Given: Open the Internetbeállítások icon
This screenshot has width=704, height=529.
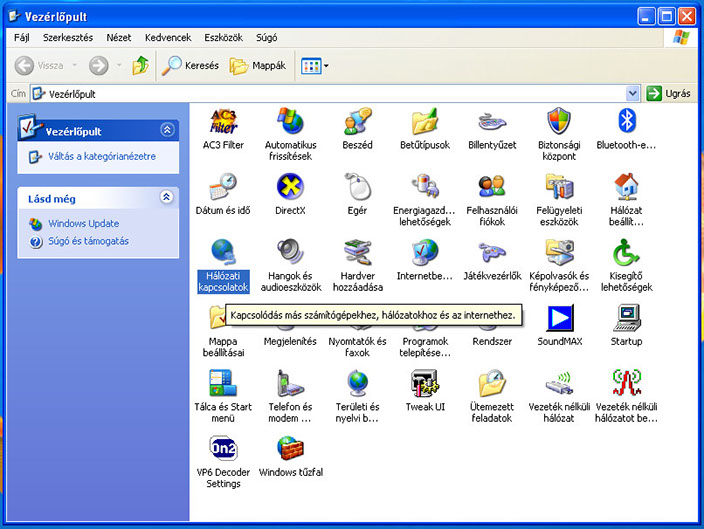Looking at the screenshot, I should point(425,252).
